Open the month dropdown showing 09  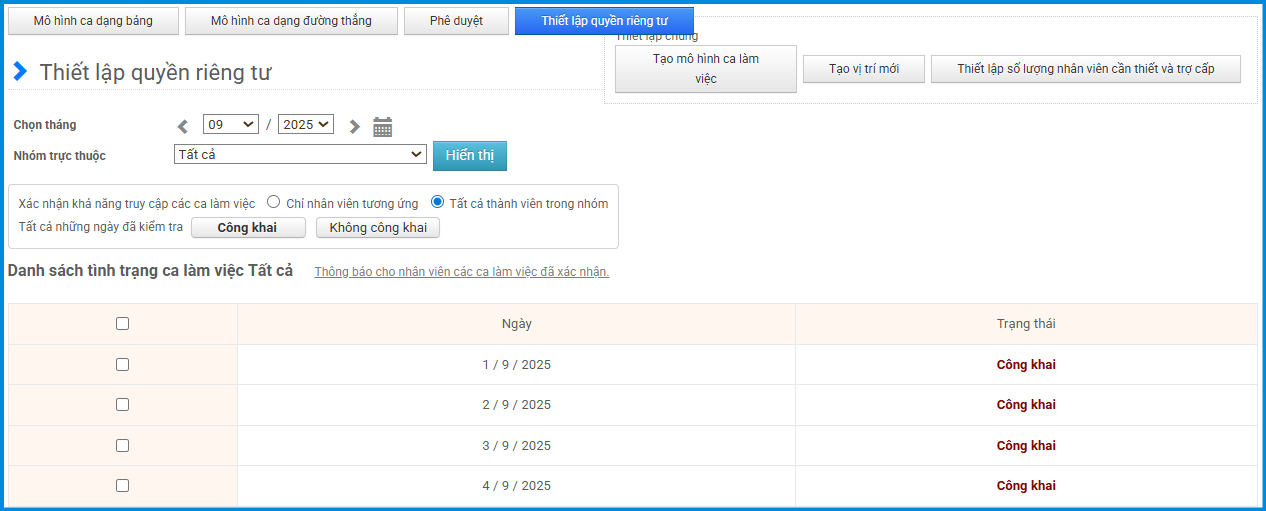pos(230,125)
